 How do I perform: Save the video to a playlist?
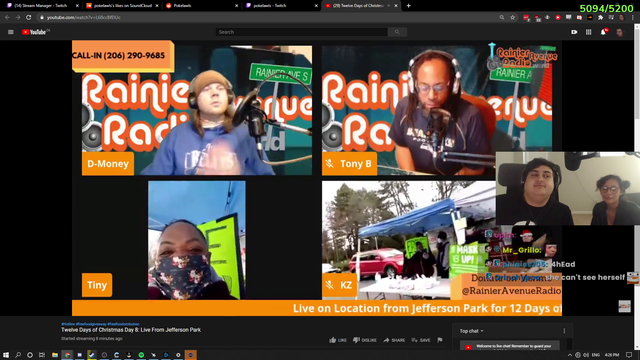(421, 340)
